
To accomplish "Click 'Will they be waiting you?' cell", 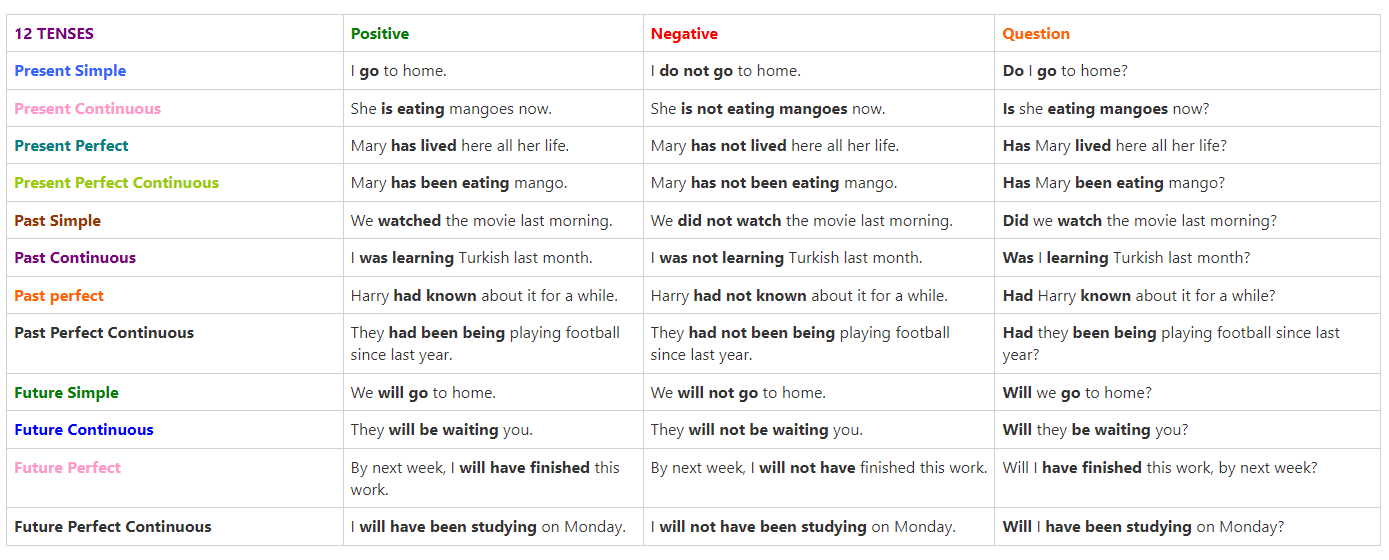I will click(x=1095, y=430).
